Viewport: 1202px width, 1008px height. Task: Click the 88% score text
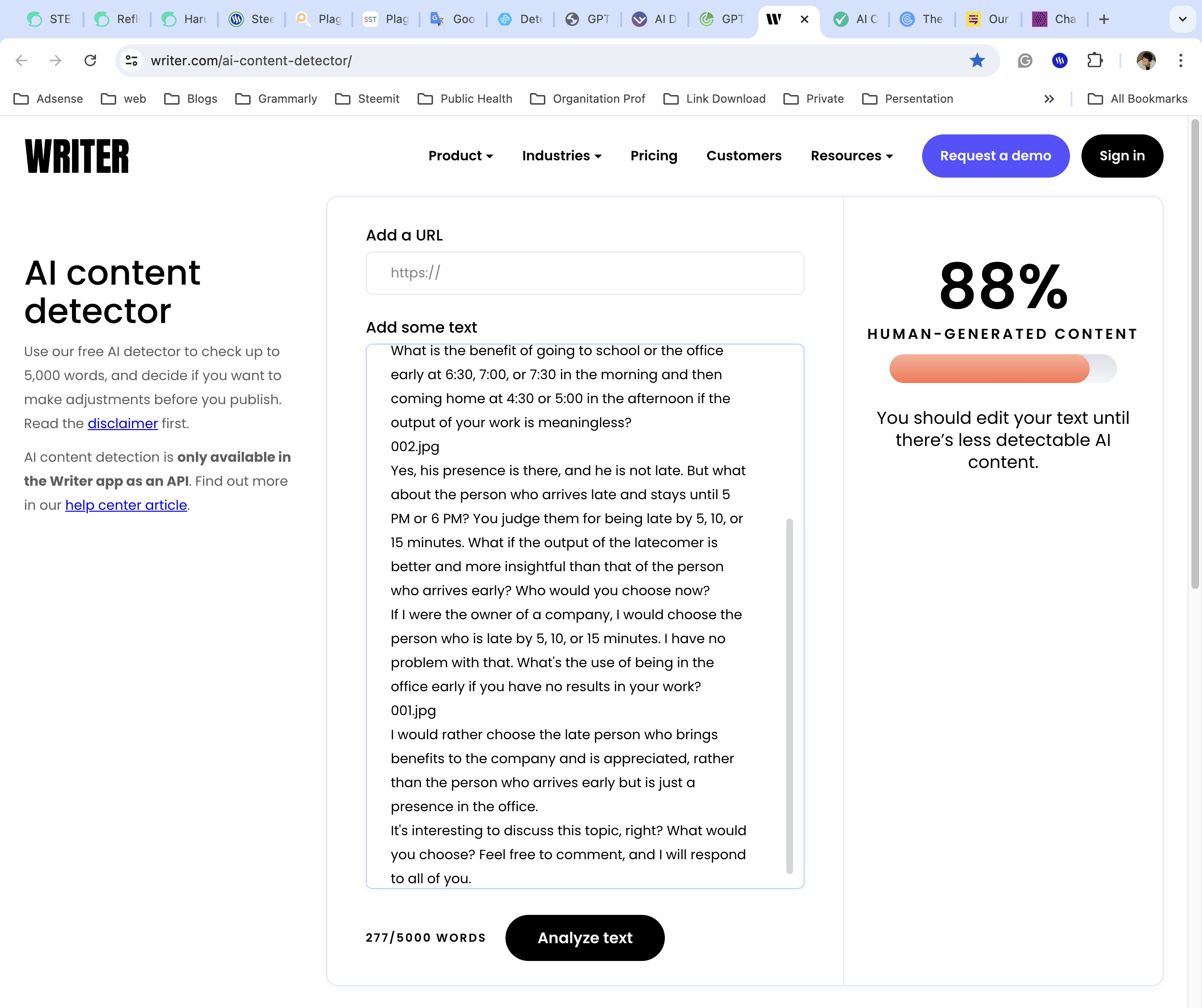(x=1003, y=286)
